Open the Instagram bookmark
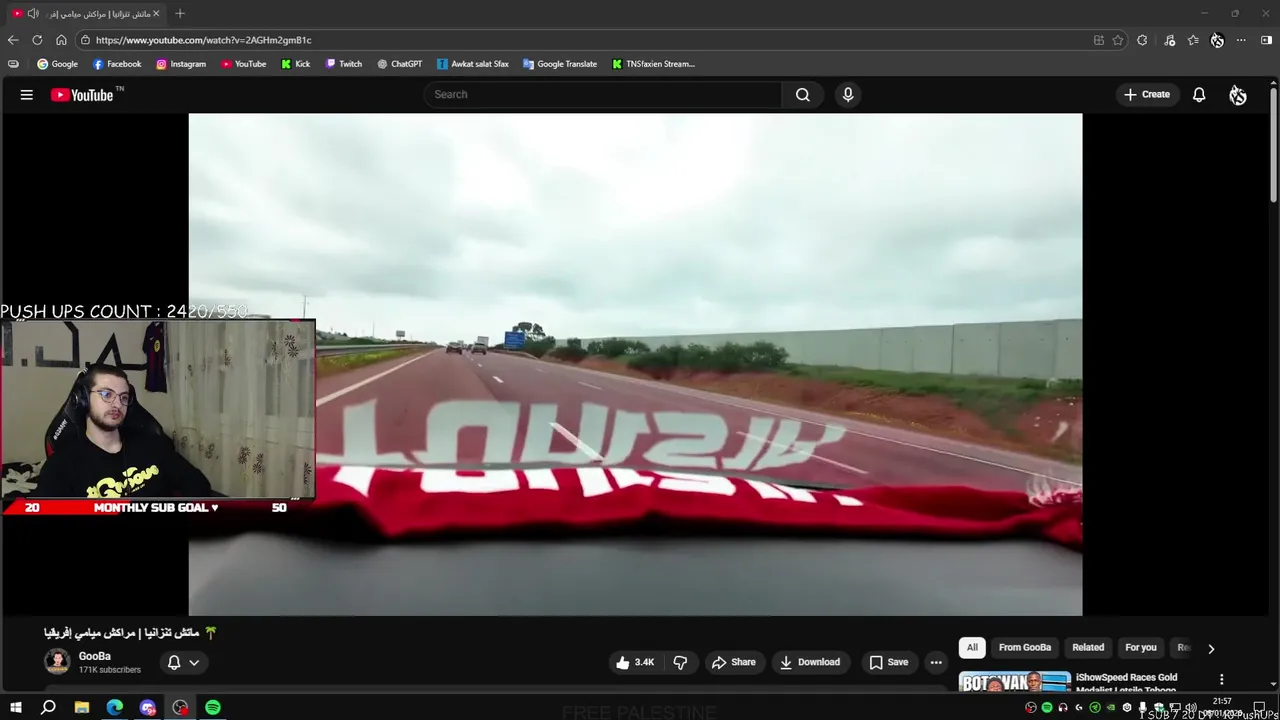The height and width of the screenshot is (720, 1280). coord(181,64)
